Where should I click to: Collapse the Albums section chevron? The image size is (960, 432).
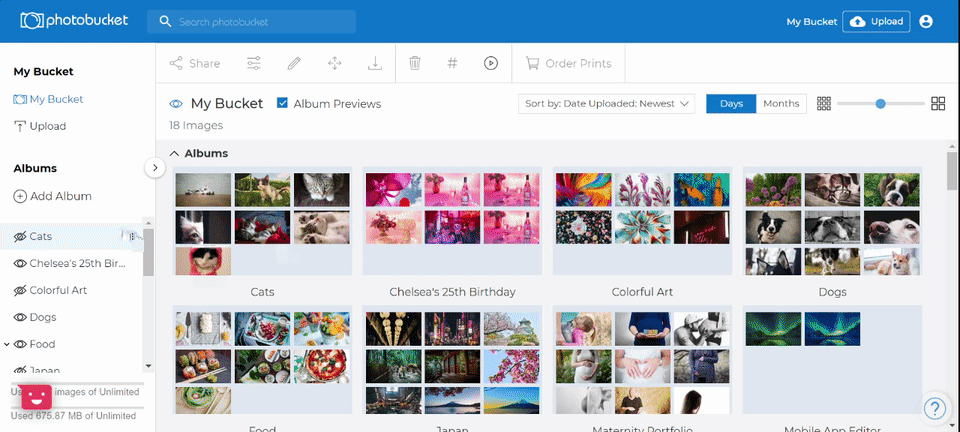pos(174,154)
